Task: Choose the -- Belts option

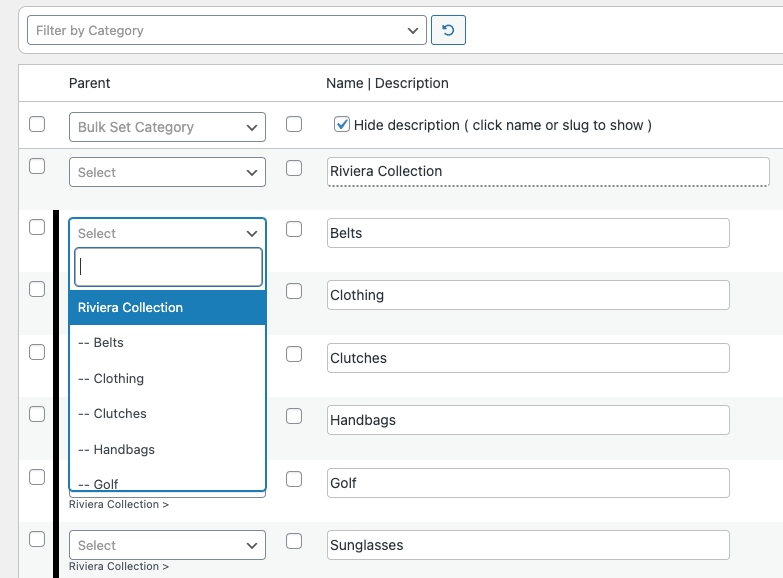Action: pos(167,343)
